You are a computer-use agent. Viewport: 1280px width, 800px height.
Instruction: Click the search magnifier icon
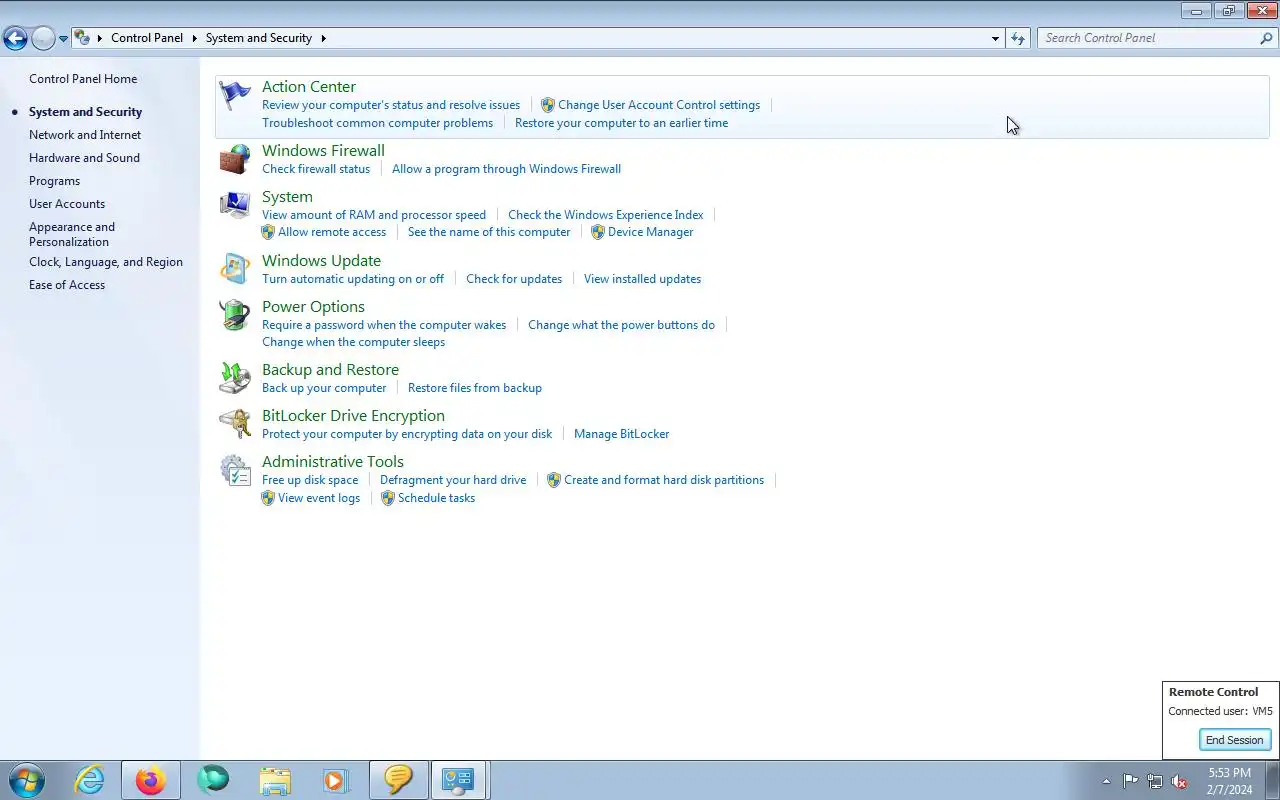pyautogui.click(x=1266, y=38)
